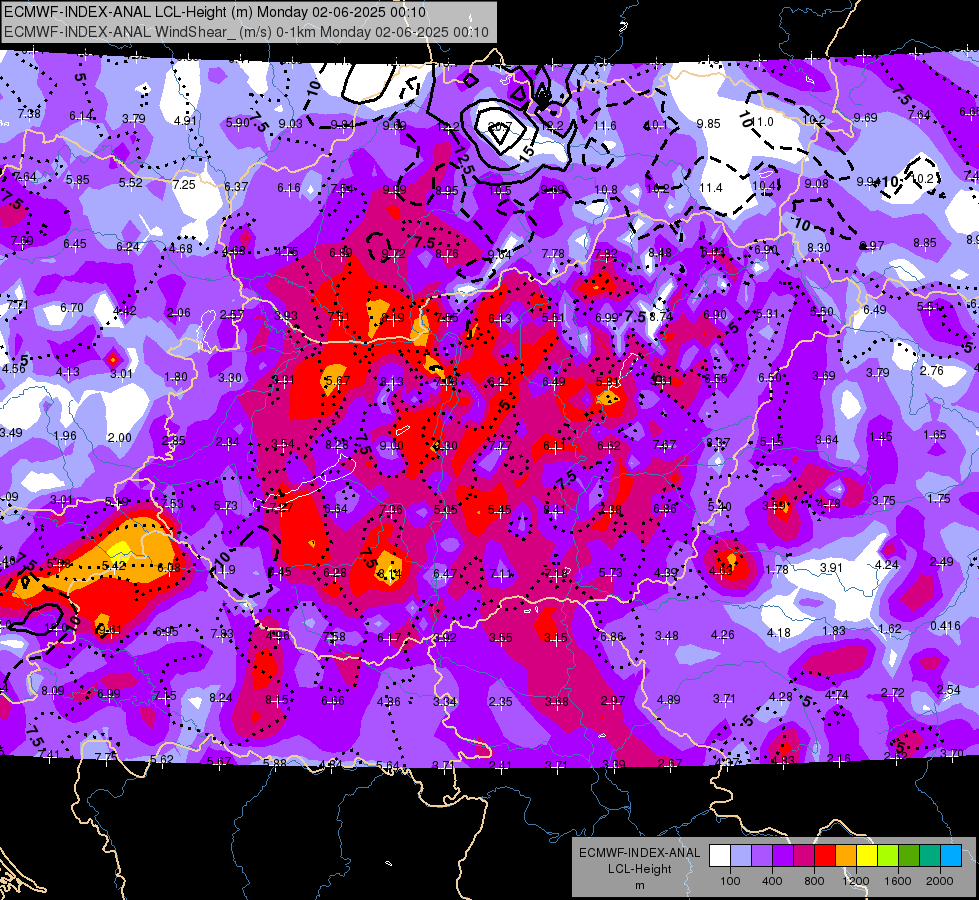979x900 pixels.
Task: Click the 1600 label under the legend
Action: pyautogui.click(x=898, y=881)
